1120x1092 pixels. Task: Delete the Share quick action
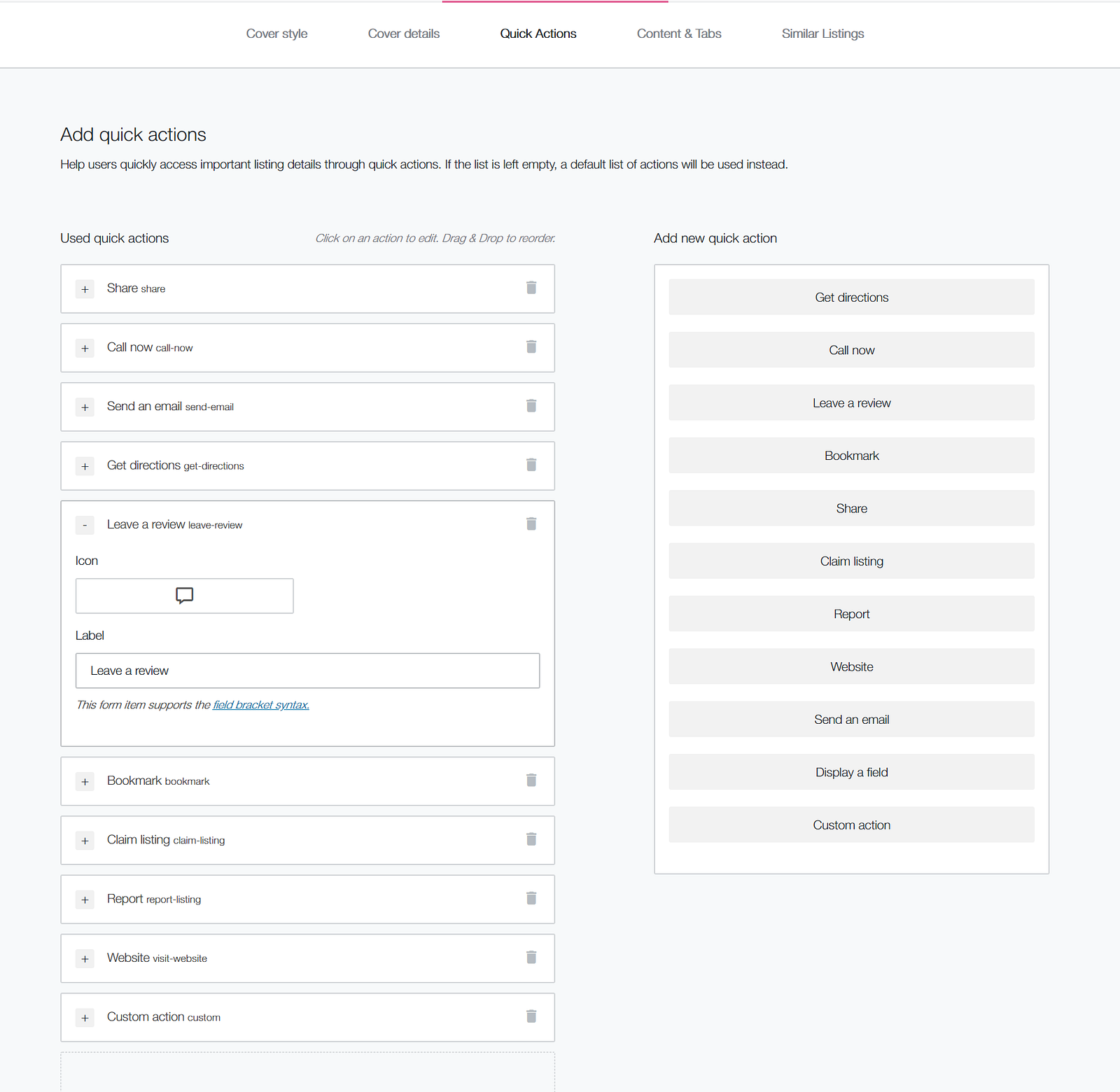[x=531, y=288]
